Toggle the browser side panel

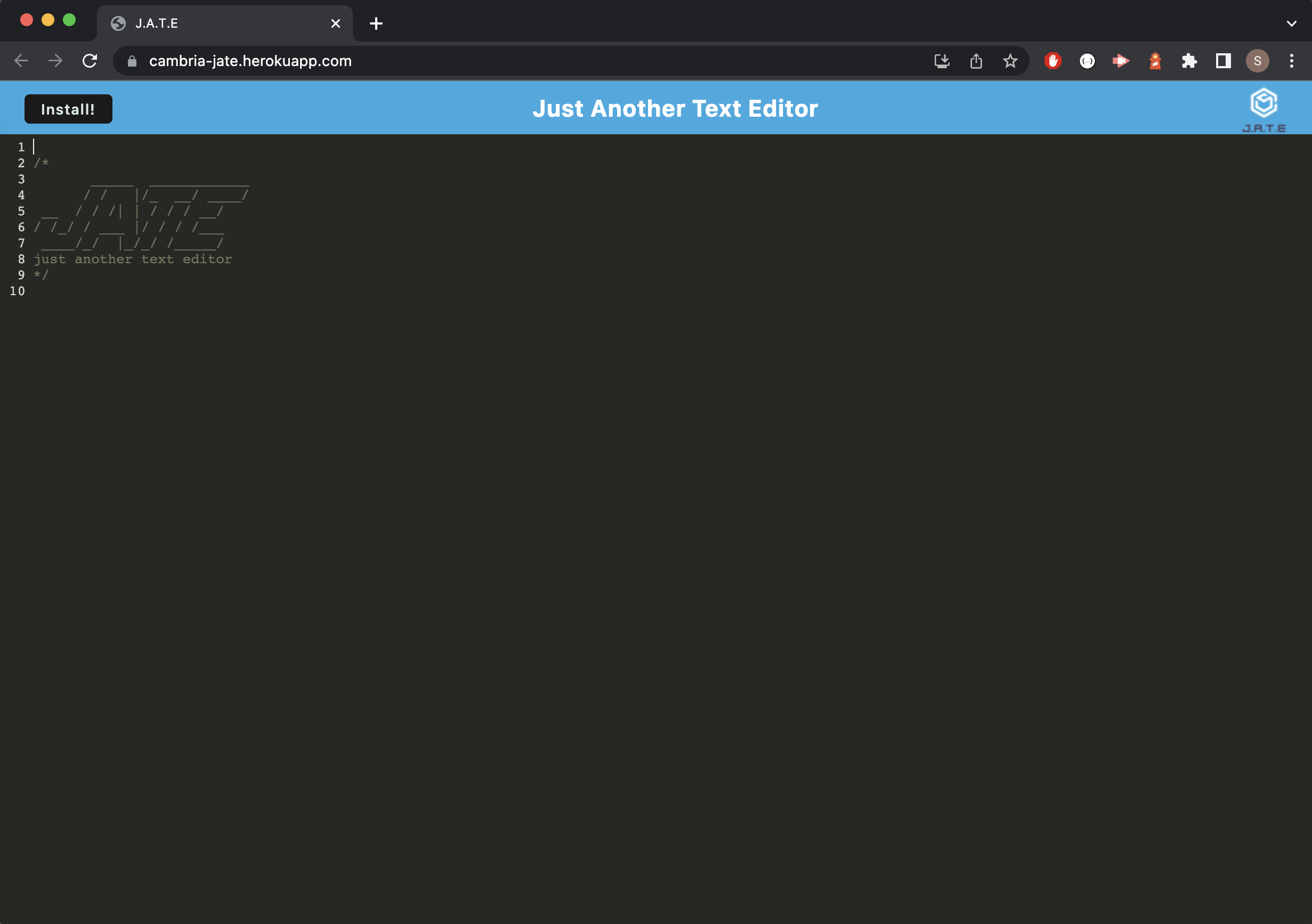pyautogui.click(x=1224, y=61)
